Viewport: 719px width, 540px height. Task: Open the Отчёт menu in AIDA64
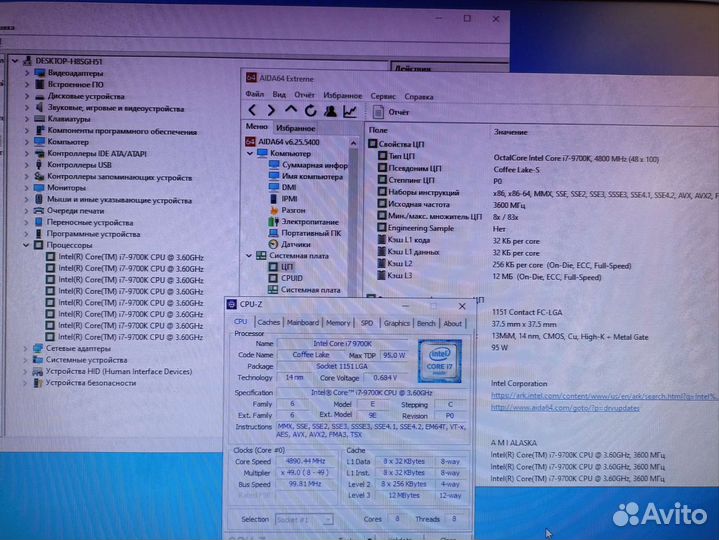point(304,95)
